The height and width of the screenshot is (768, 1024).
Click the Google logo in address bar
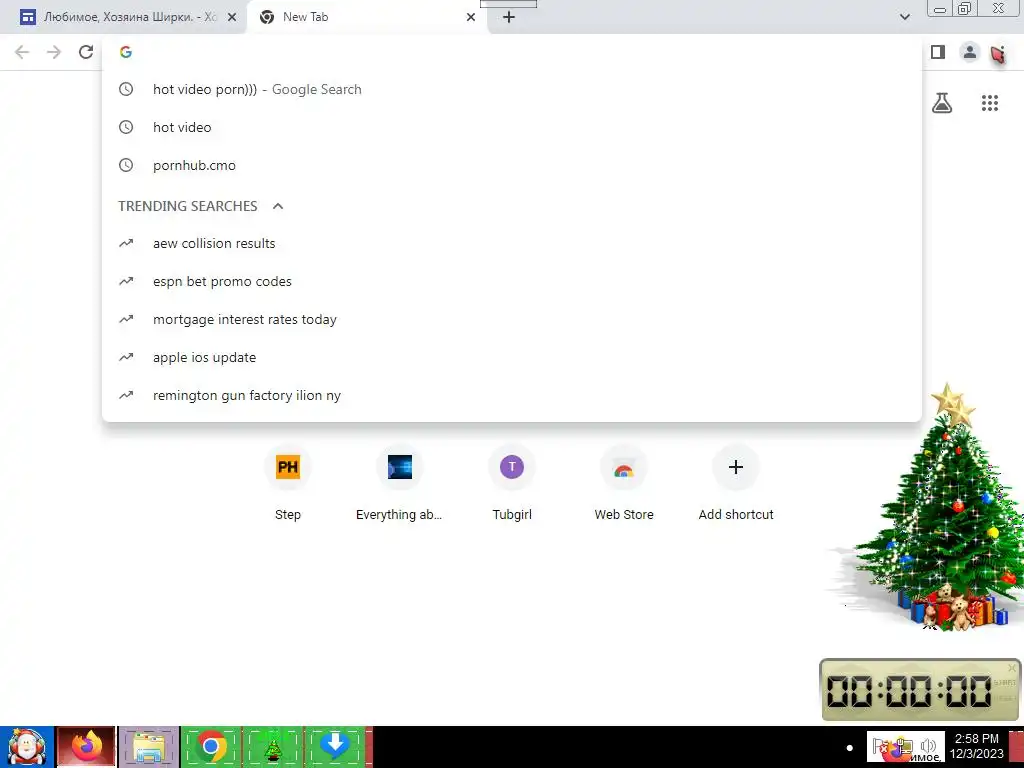(126, 52)
